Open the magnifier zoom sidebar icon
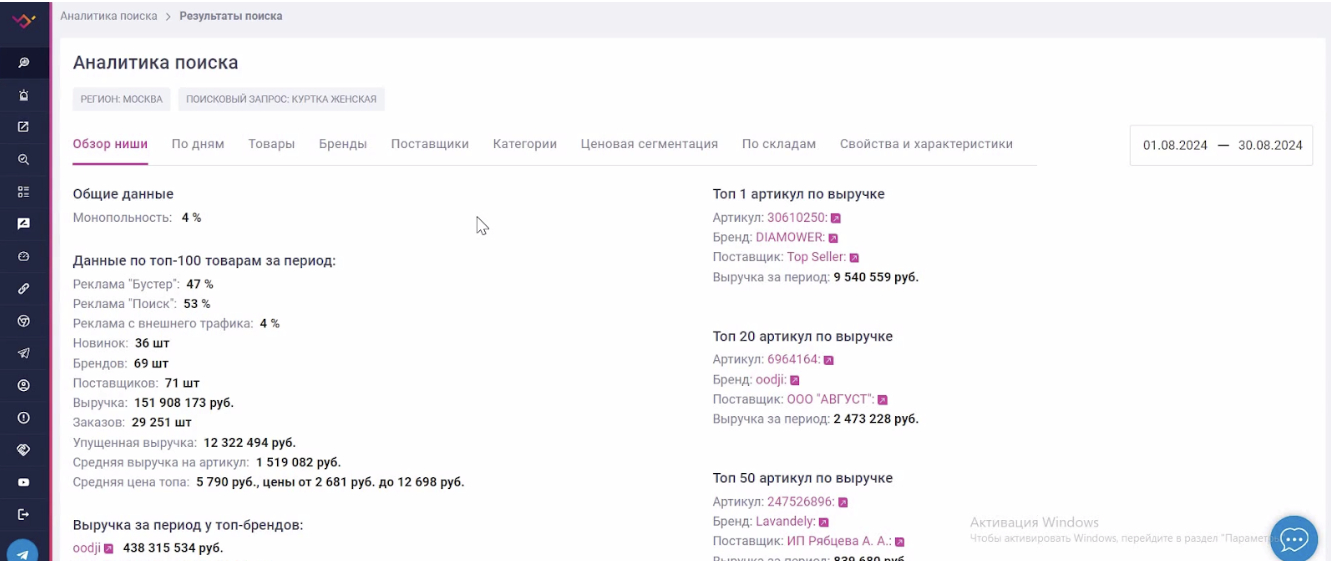The width and height of the screenshot is (1331, 561). point(23,159)
